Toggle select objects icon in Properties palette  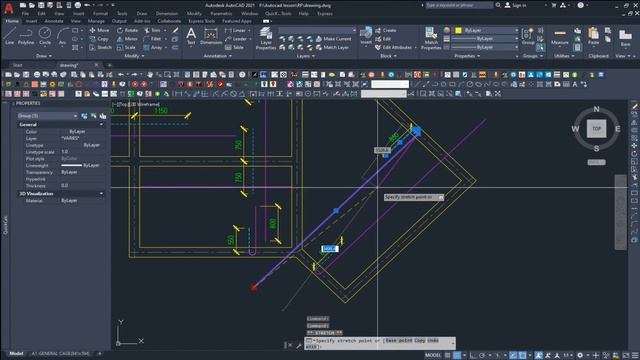tap(93, 116)
